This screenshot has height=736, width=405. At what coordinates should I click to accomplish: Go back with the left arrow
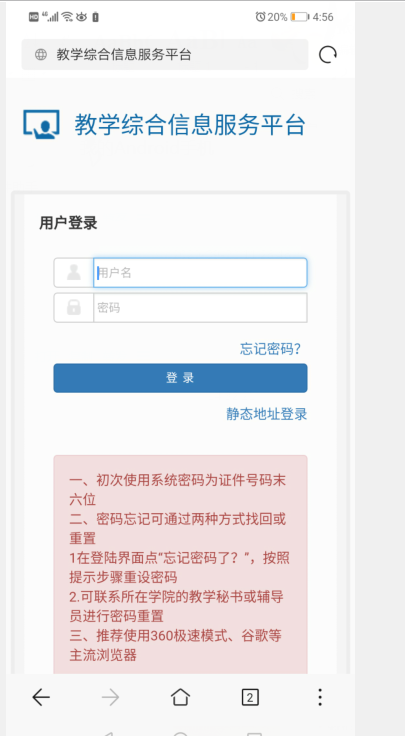41,698
